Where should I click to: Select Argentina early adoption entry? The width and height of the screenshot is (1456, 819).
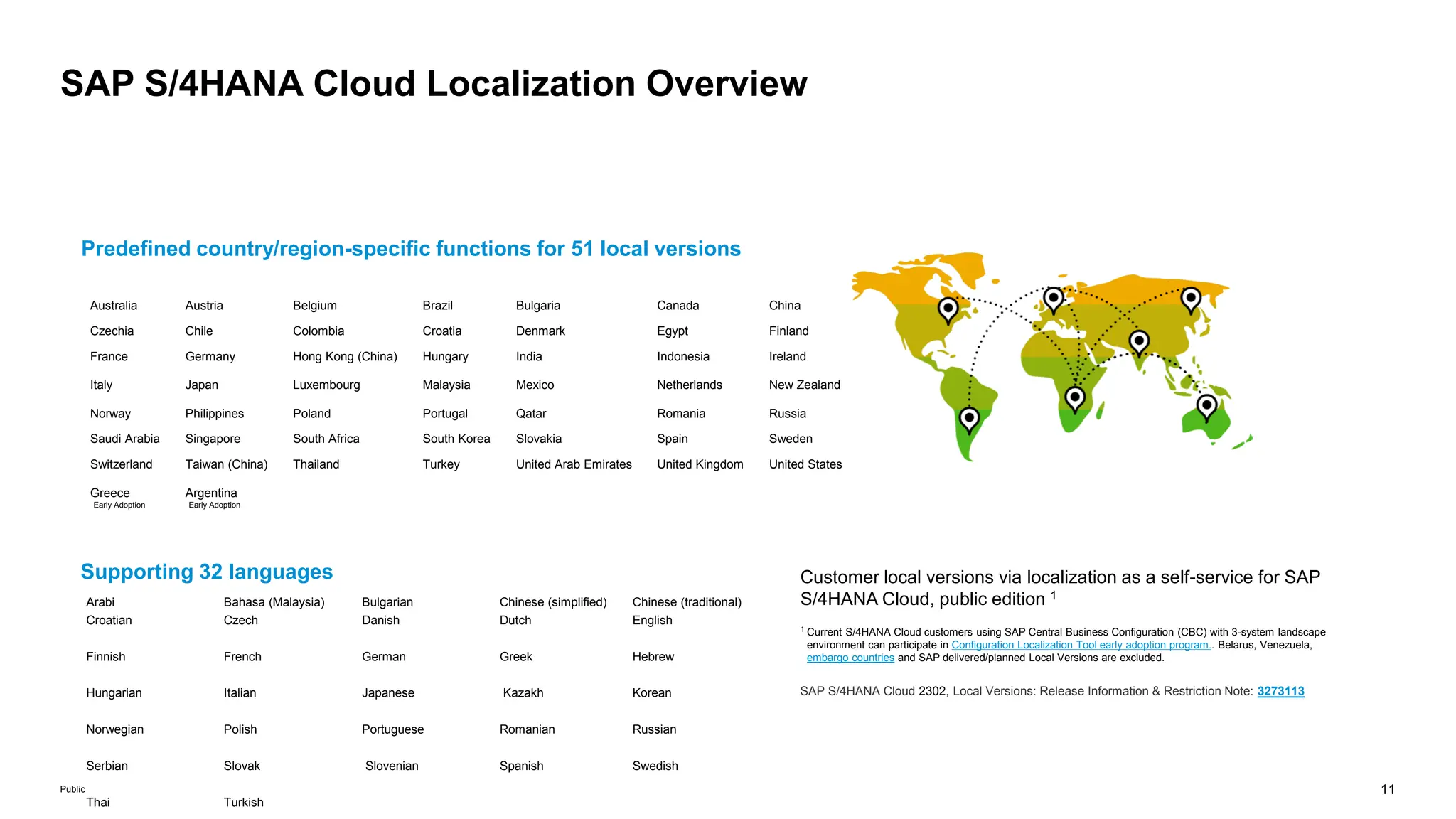[213, 498]
